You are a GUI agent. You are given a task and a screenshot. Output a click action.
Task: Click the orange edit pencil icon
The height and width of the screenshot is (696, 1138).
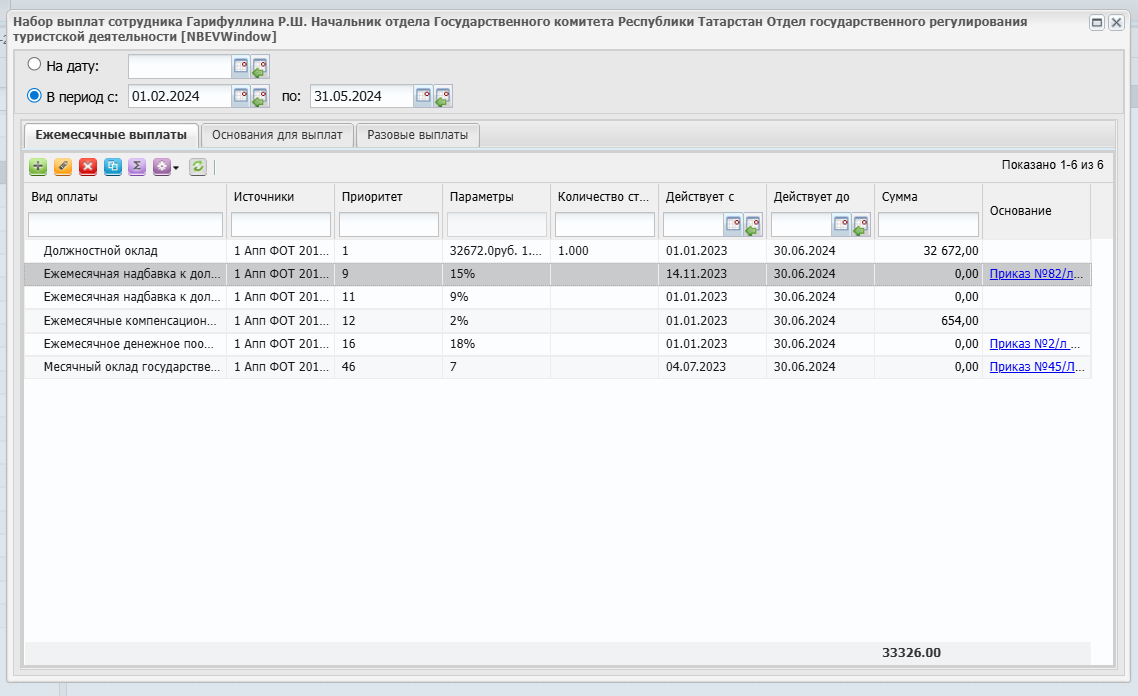pyautogui.click(x=63, y=167)
